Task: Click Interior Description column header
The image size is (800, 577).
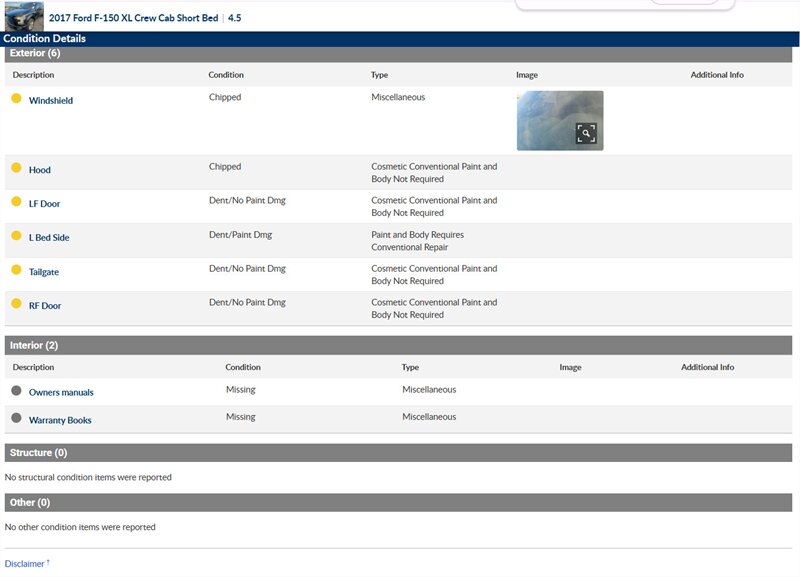Action: 33,367
